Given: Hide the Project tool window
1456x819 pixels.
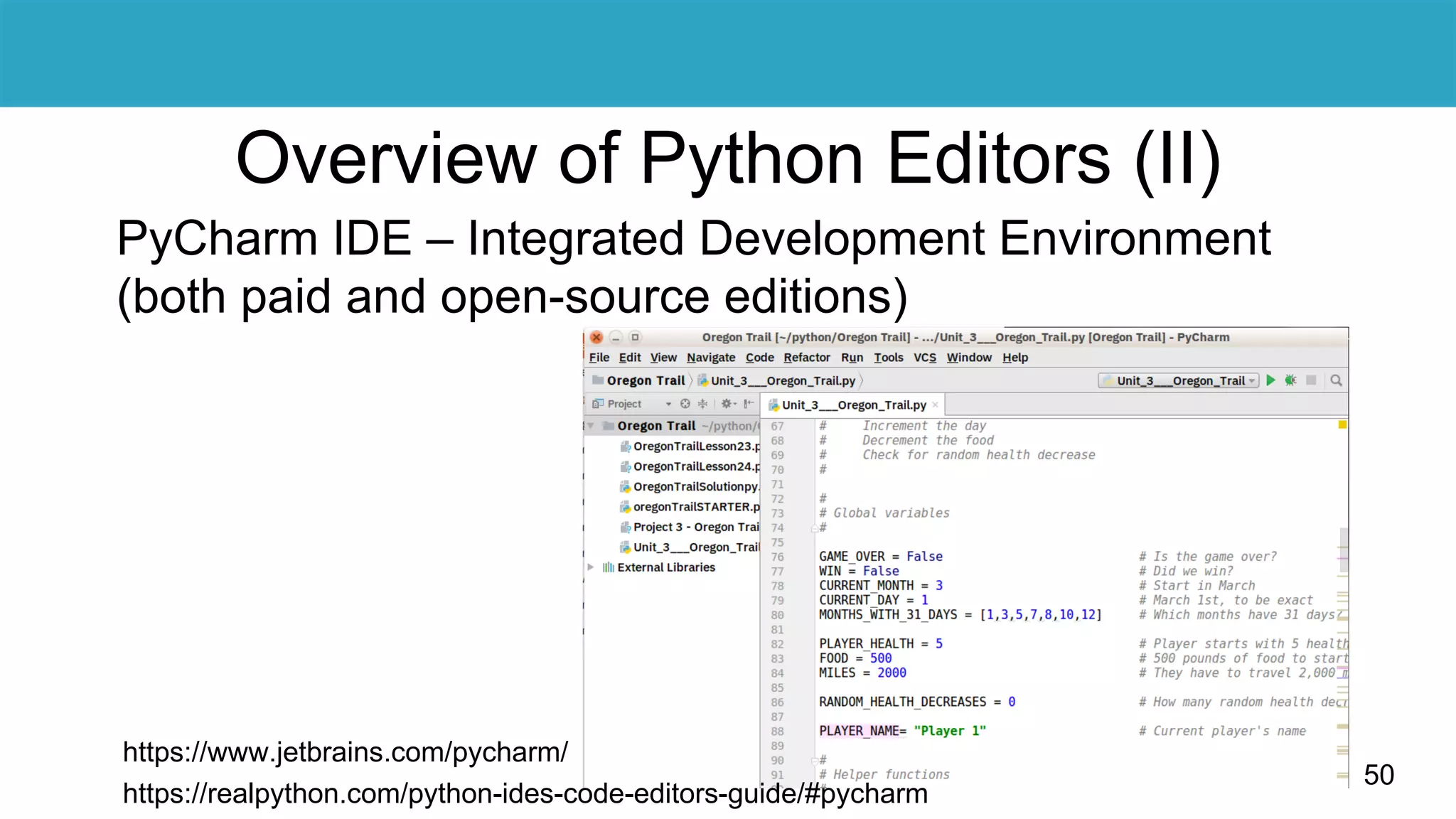Looking at the screenshot, I should click(749, 404).
